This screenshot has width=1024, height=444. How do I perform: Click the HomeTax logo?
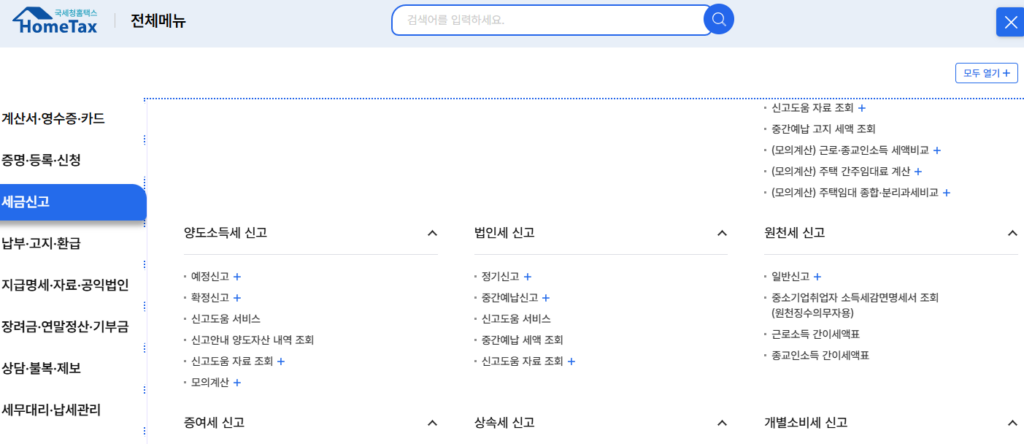[57, 20]
